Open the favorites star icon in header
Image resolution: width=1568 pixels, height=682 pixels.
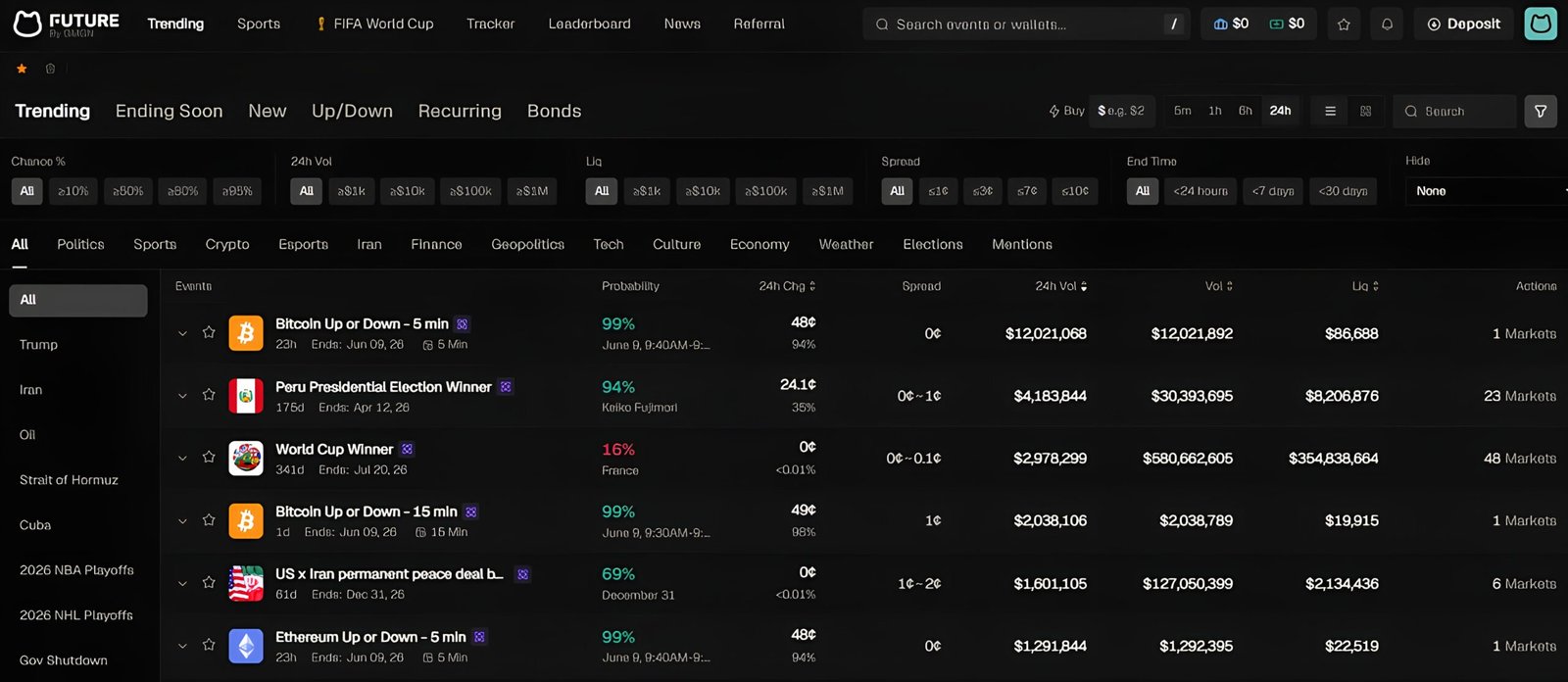[x=1344, y=24]
